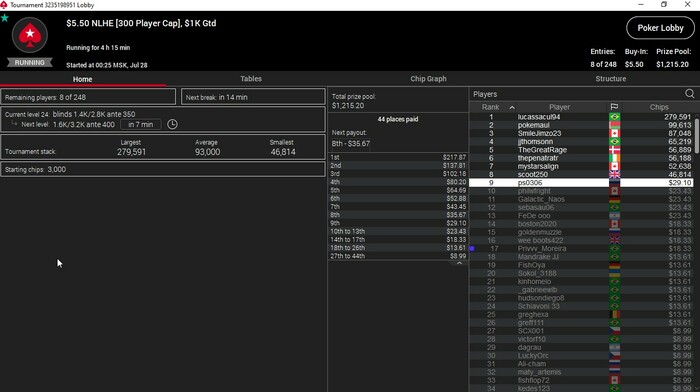
Task: Switch to the Tables tab
Action: coord(251,79)
